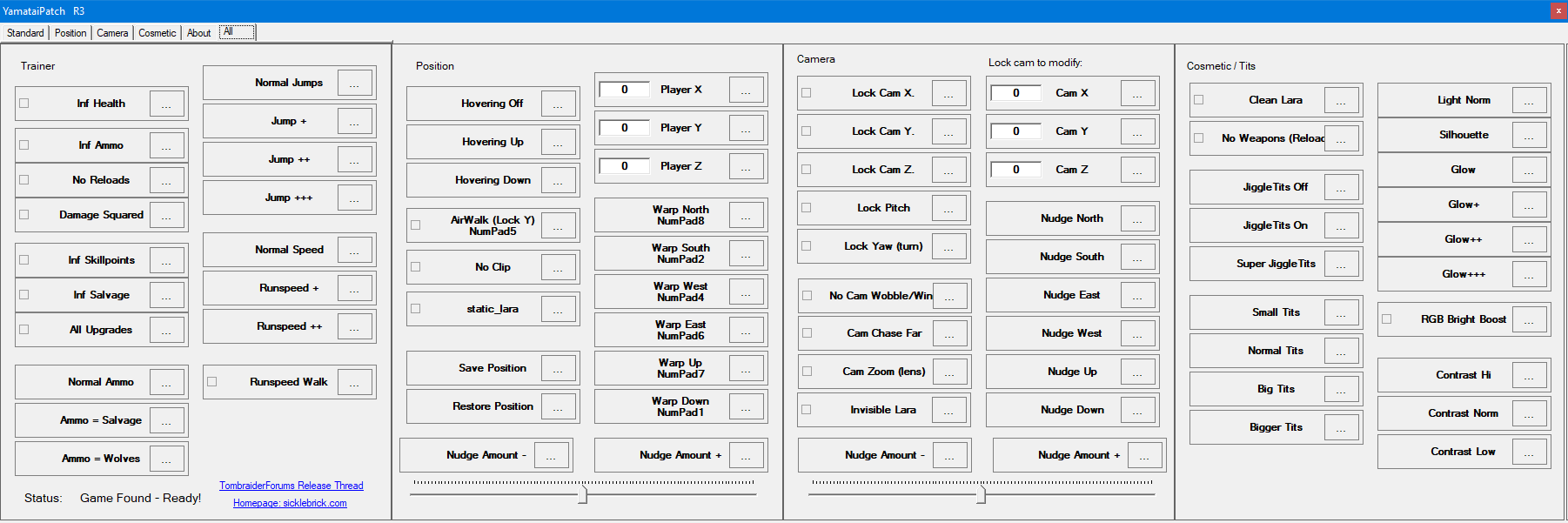The height and width of the screenshot is (523, 1568).
Task: Click ellipsis button beside Warp North
Action: (747, 215)
